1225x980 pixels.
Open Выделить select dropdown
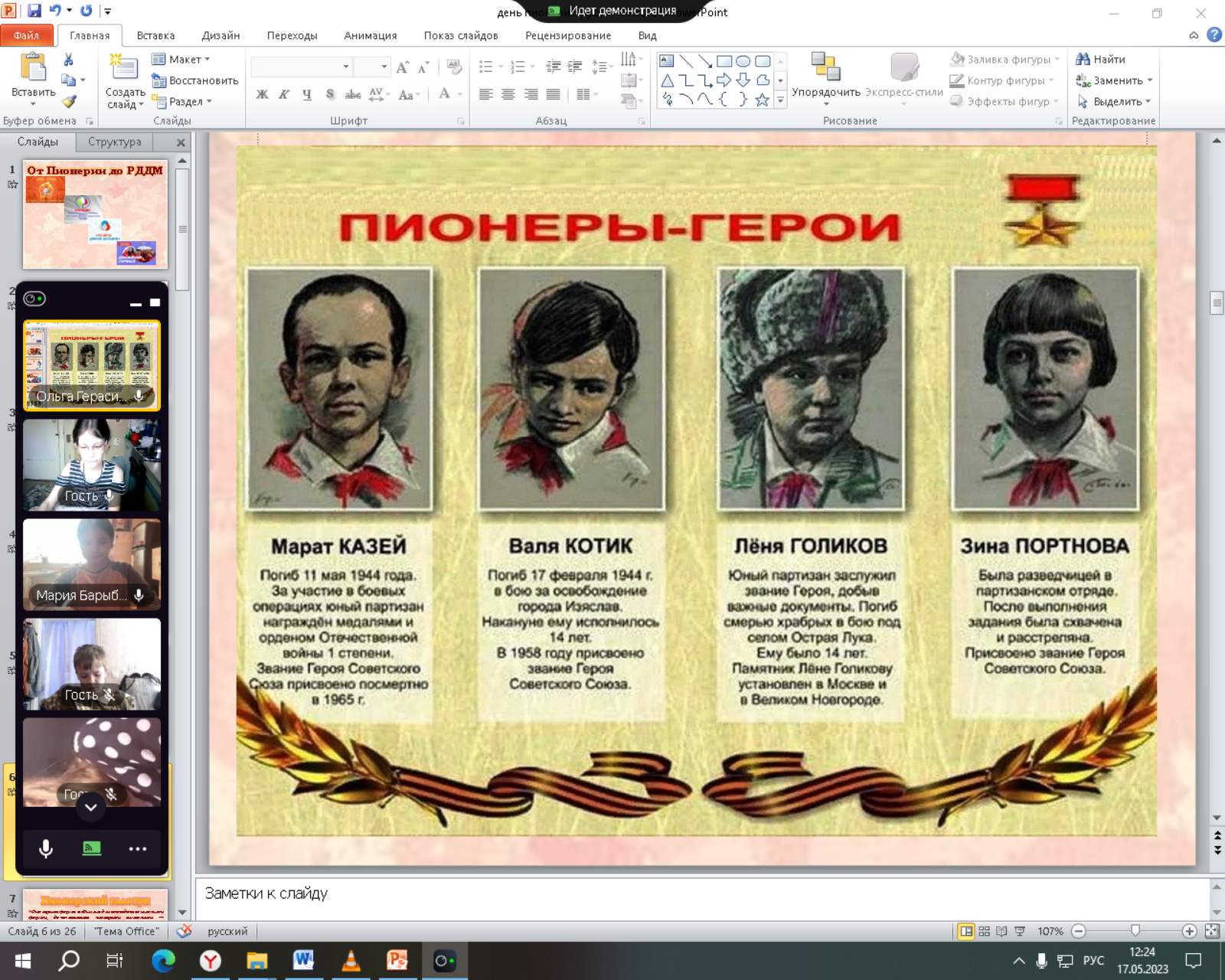[x=1114, y=101]
